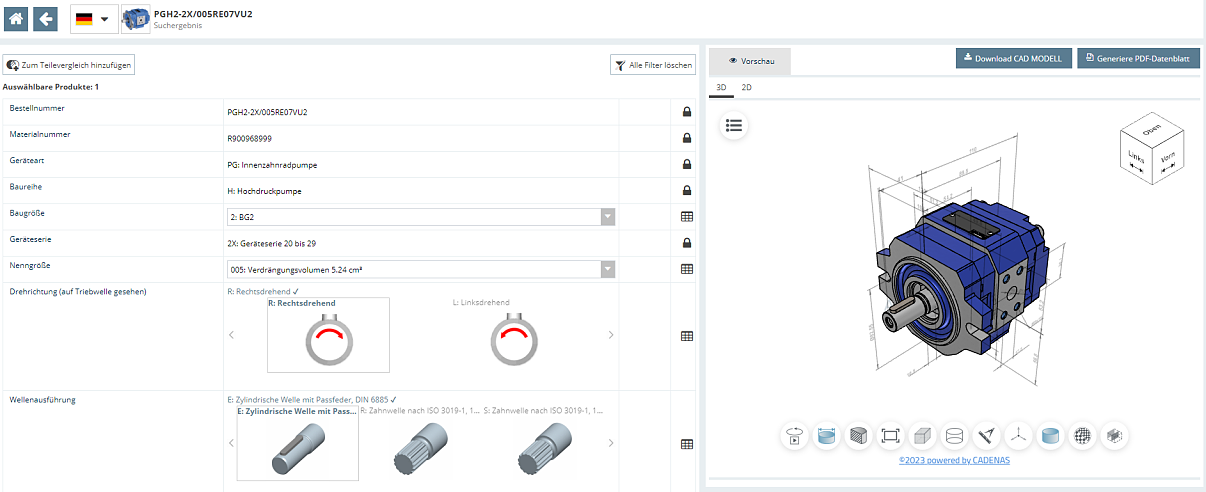Screen dimensions: 1206x492
Task: Switch to the 3D view tab
Action: [722, 87]
